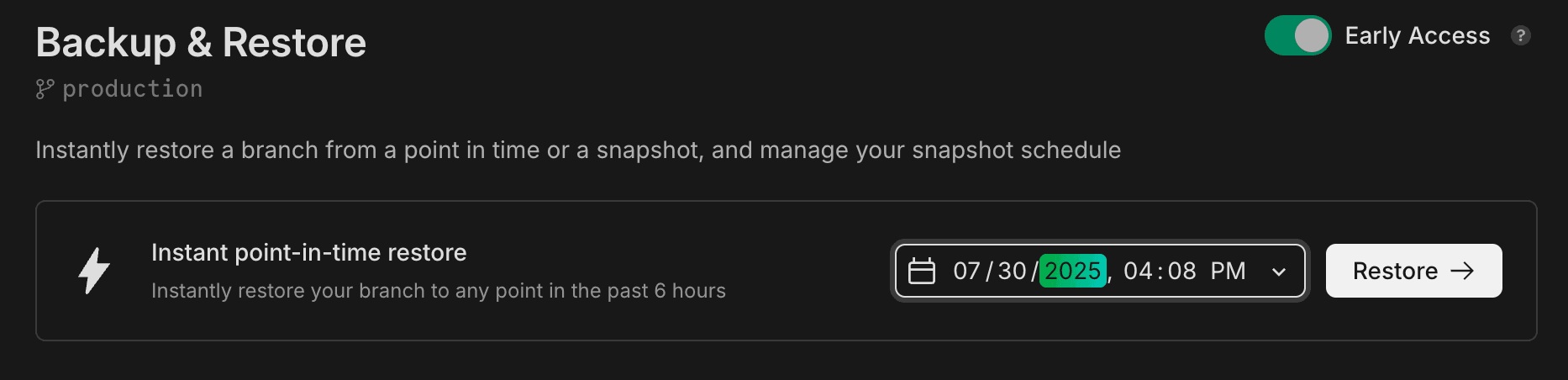The image size is (1568, 380).
Task: Click the PM period segment
Action: [1228, 271]
